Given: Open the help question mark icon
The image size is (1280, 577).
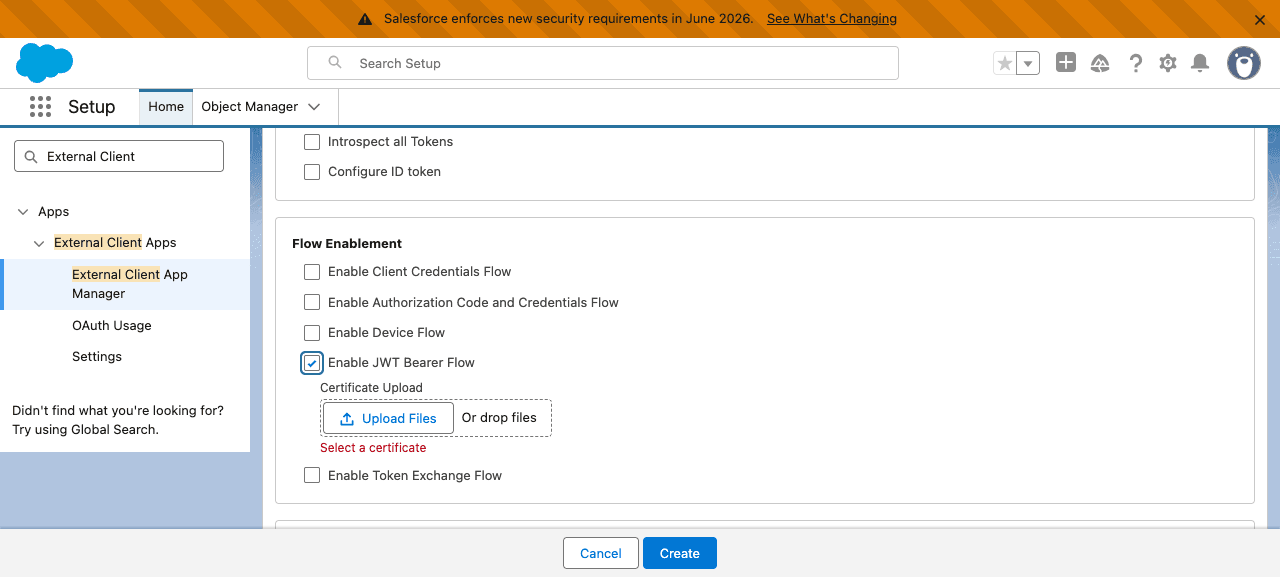Looking at the screenshot, I should pyautogui.click(x=1135, y=63).
